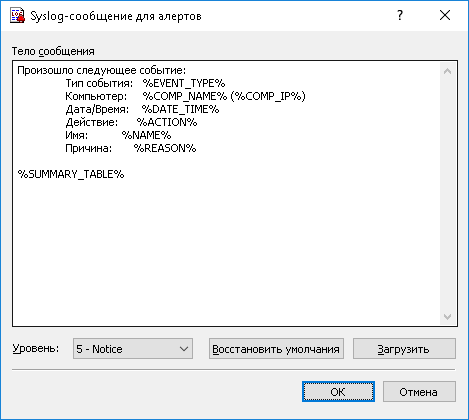Click the Восстановить умолчания button
469x420 pixels.
[276, 349]
